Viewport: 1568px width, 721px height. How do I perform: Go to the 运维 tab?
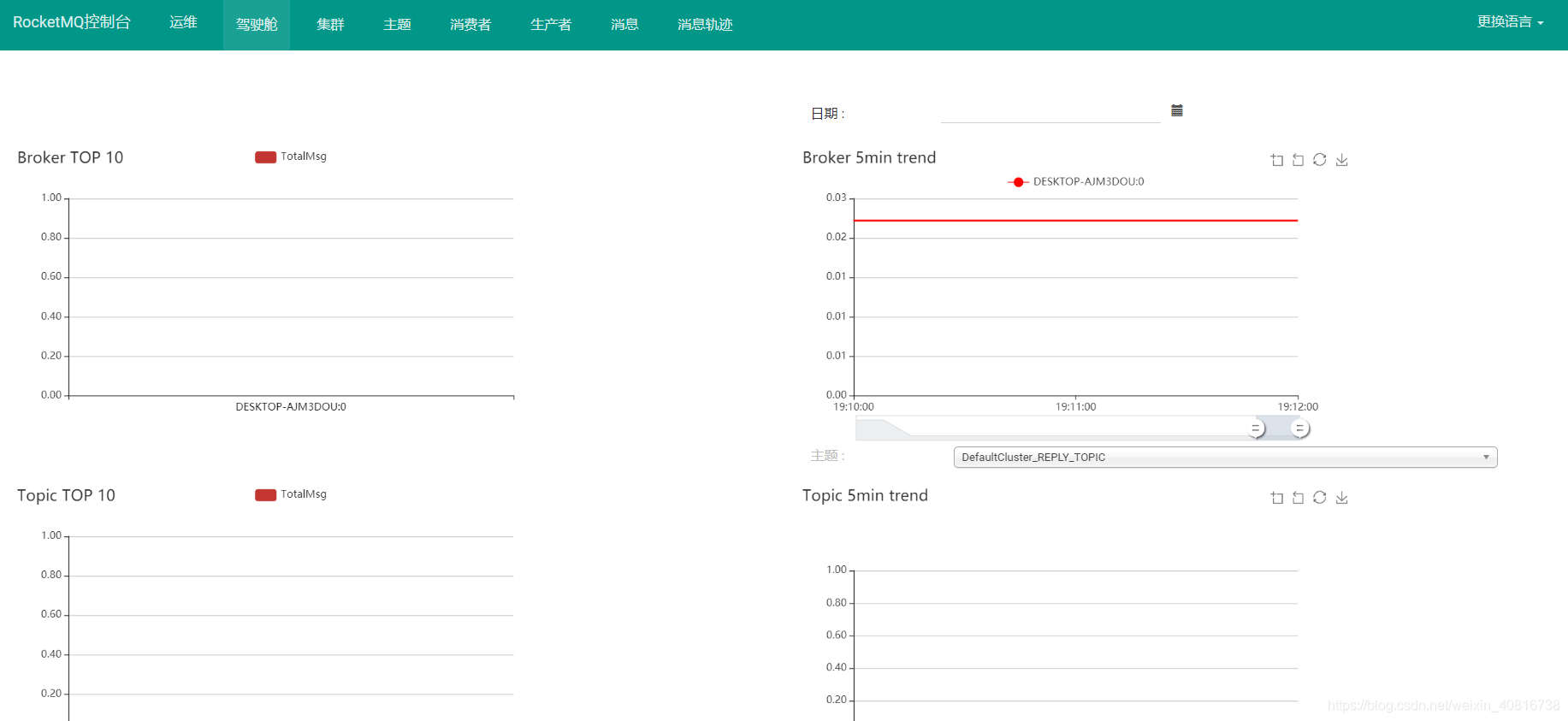tap(183, 22)
